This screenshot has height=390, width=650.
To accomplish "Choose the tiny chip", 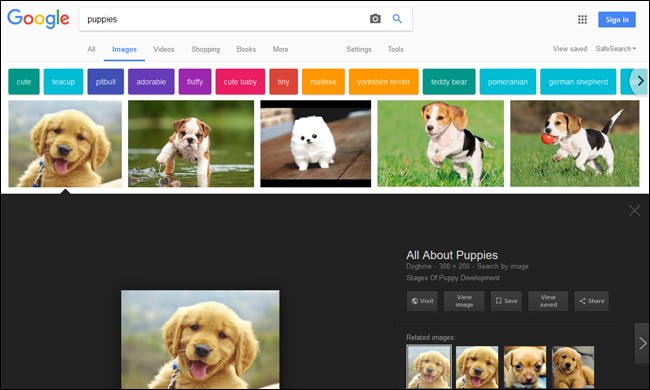I will (284, 82).
